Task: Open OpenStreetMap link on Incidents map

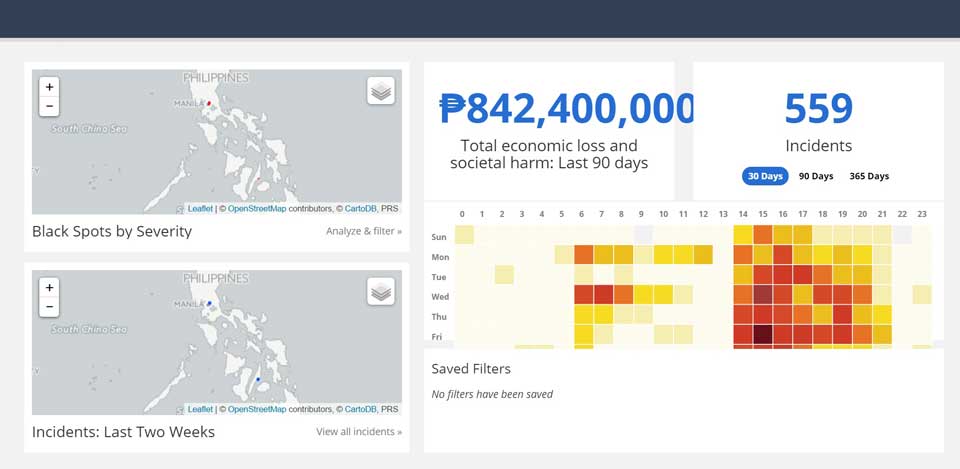Action: tap(257, 409)
